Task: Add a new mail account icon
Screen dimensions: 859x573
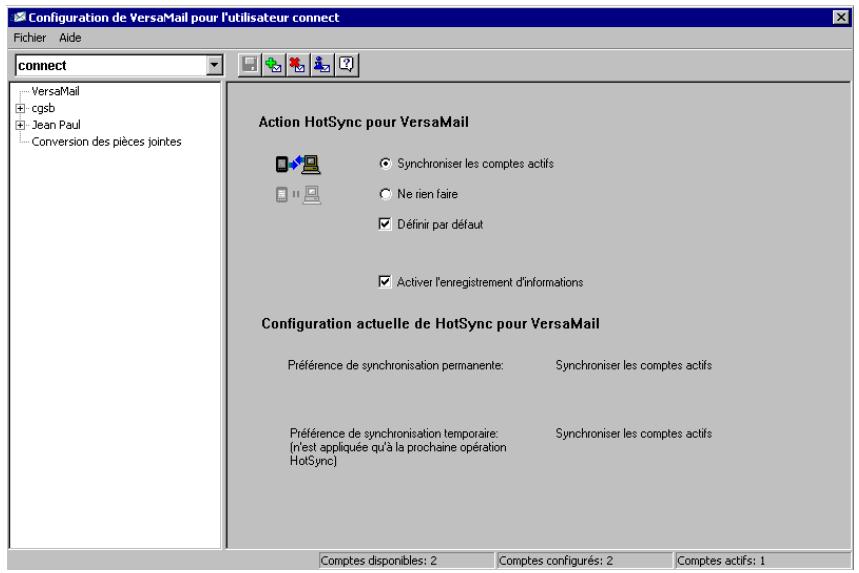Action: coord(274,65)
